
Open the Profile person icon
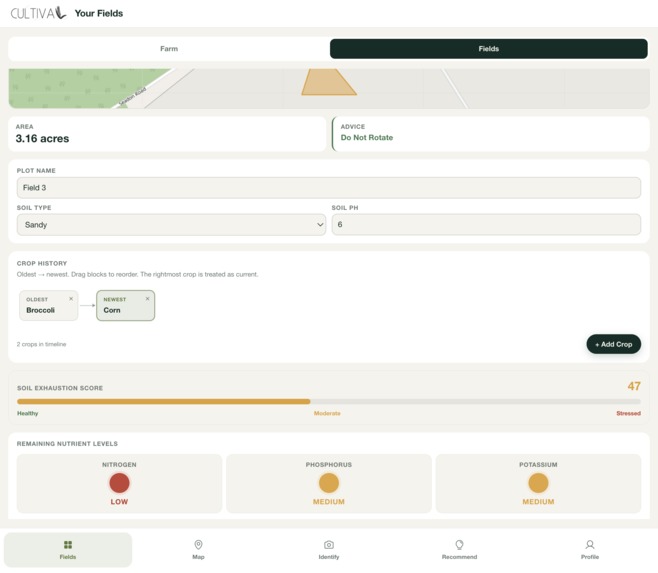point(590,544)
